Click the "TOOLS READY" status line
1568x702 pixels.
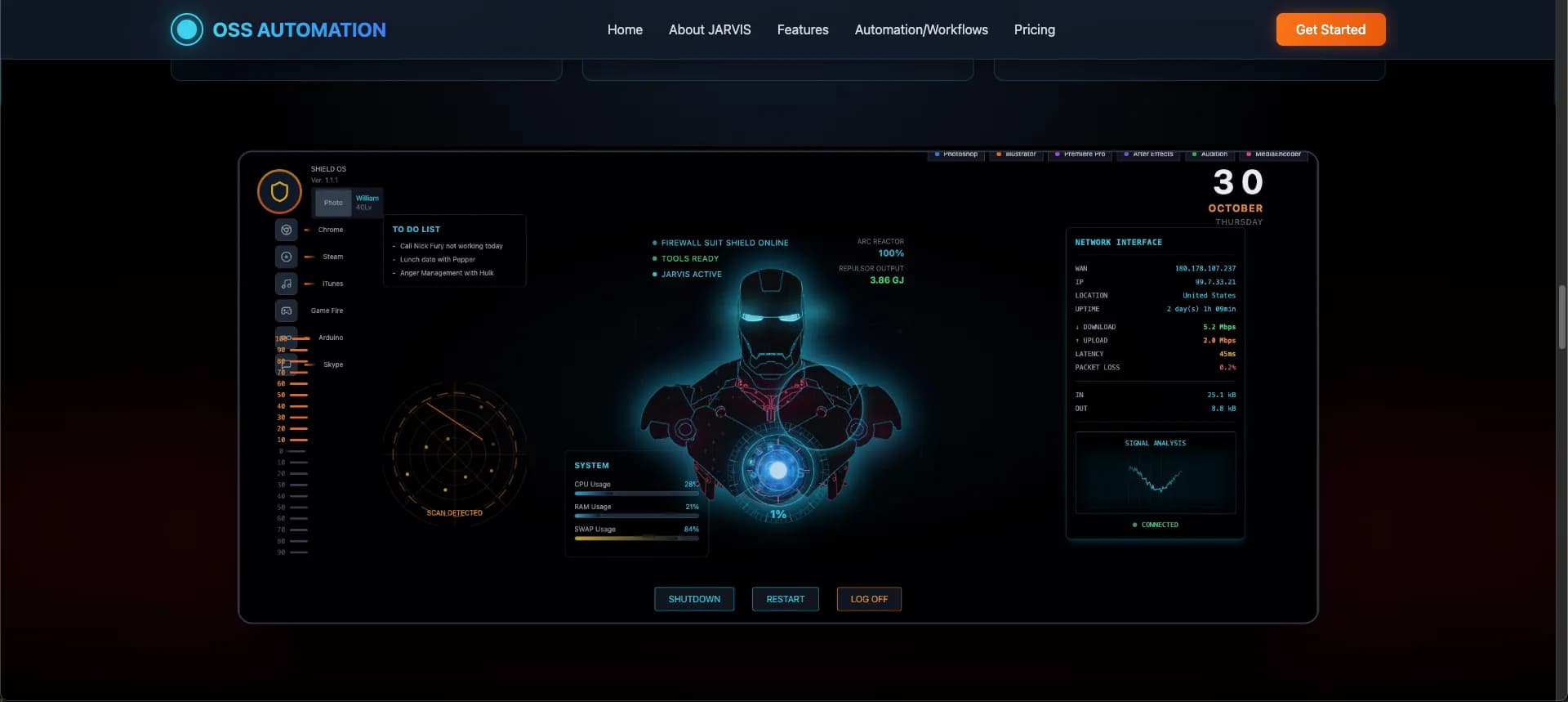click(x=685, y=258)
